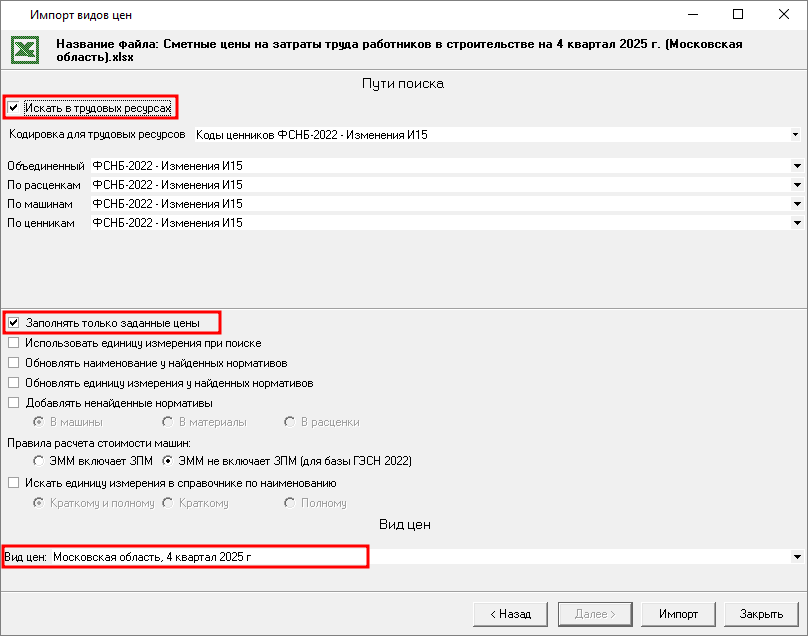Toggle "Заполнять только заданные цены" checkbox
Viewport: 808px width, 636px height.
coord(14,323)
